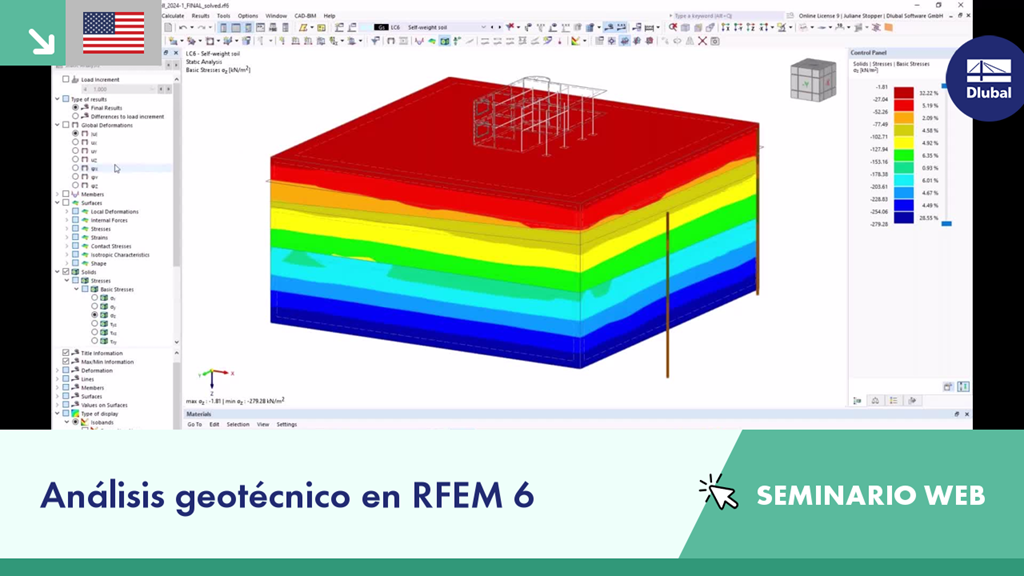Viewport: 1024px width, 576px height.
Task: Click the screenshot camera icon in second toolbar
Action: tap(715, 41)
